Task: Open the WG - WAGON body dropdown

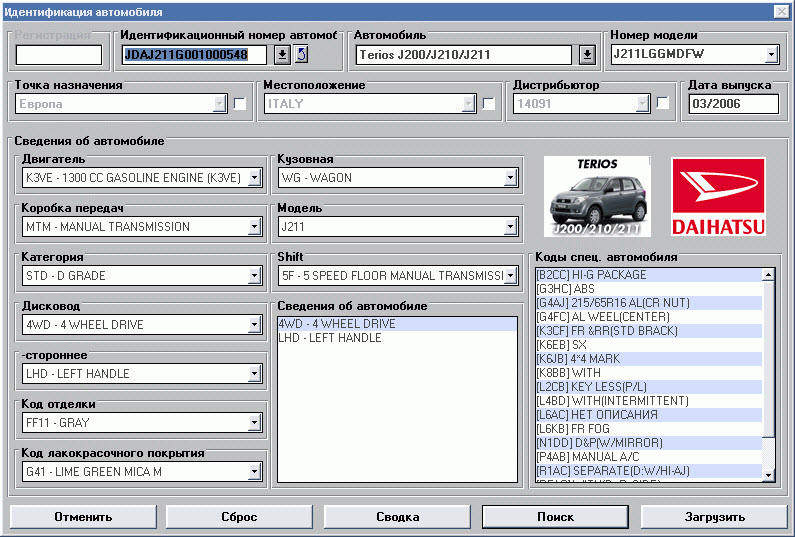Action: (x=511, y=178)
